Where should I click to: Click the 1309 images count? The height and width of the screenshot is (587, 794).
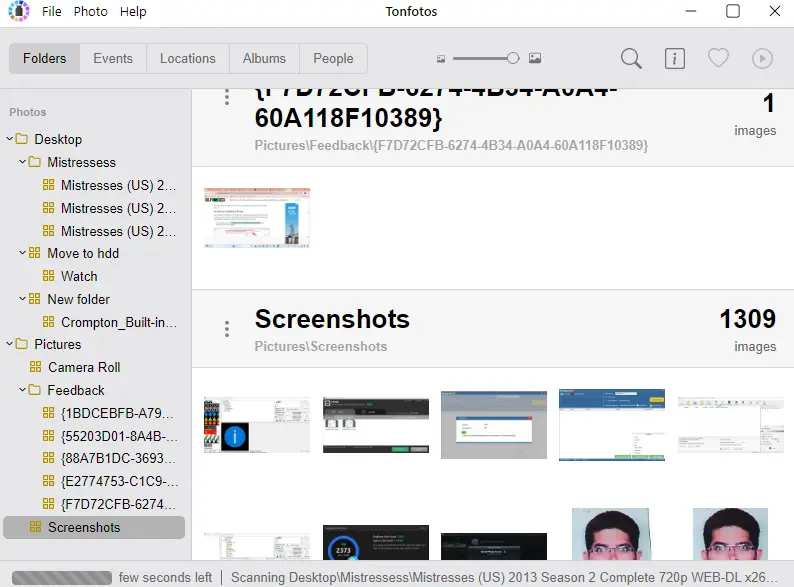click(x=747, y=319)
